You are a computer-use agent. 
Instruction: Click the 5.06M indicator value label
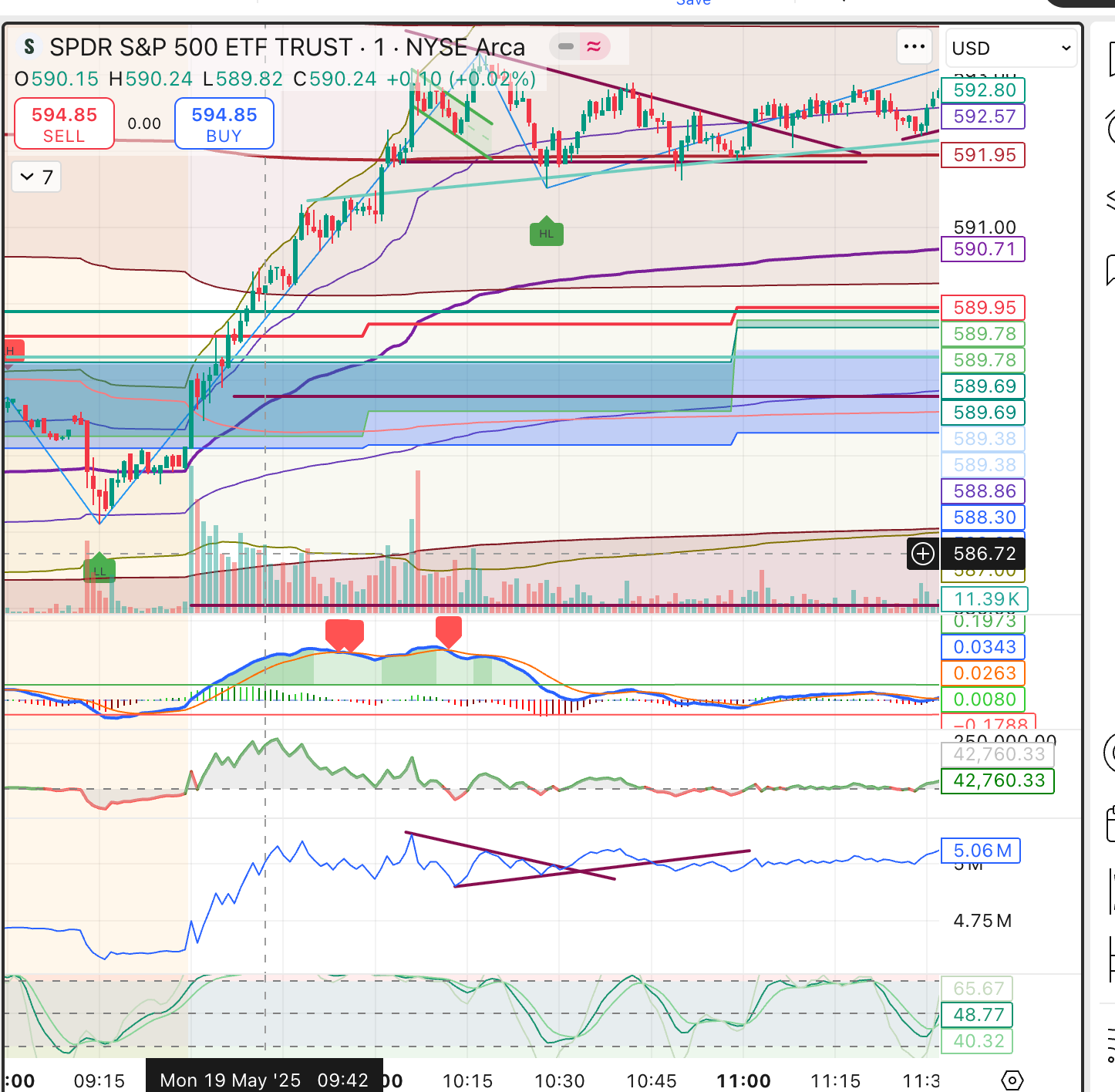(982, 851)
